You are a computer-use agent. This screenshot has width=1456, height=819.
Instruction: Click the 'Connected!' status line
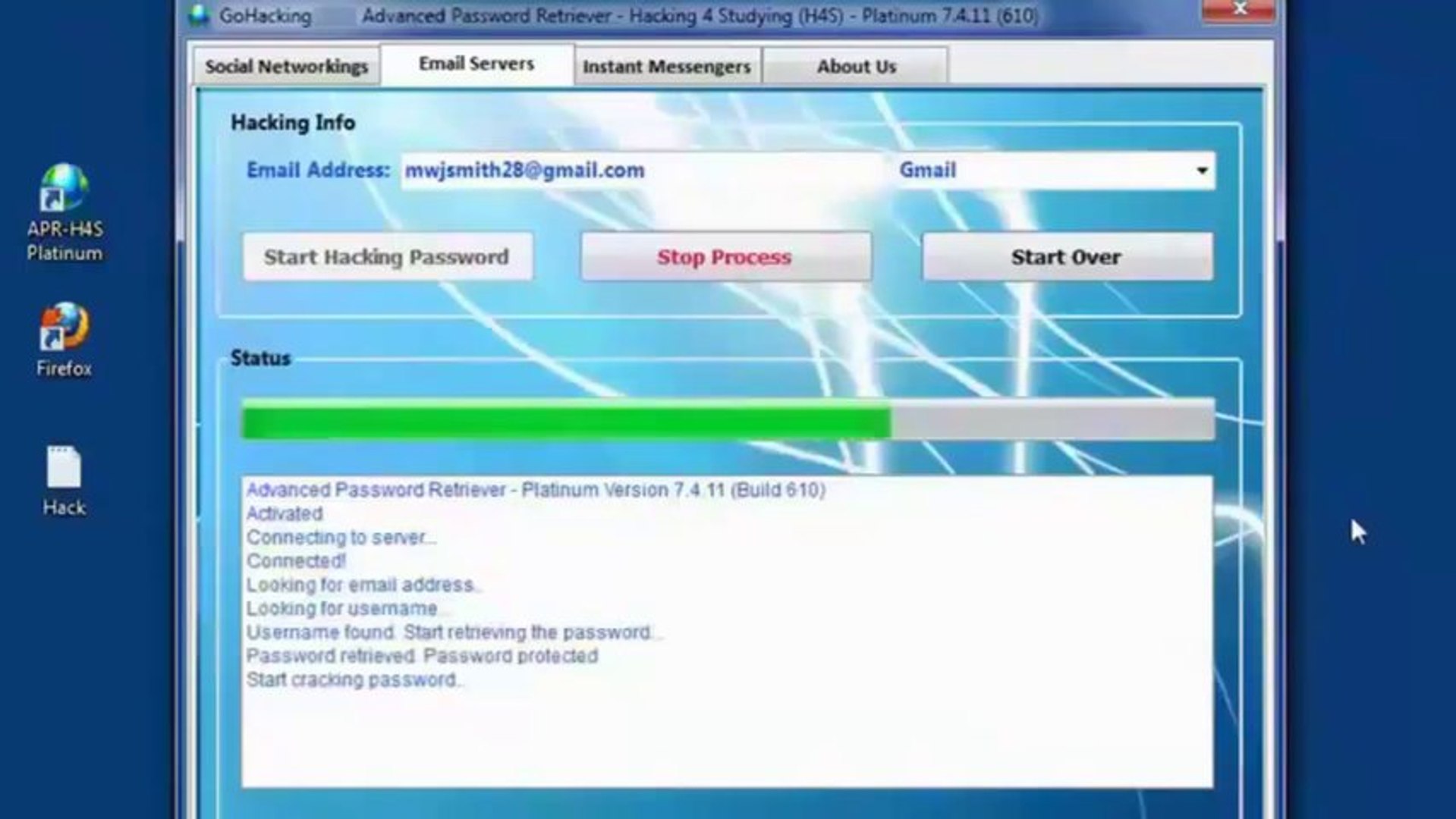[296, 561]
